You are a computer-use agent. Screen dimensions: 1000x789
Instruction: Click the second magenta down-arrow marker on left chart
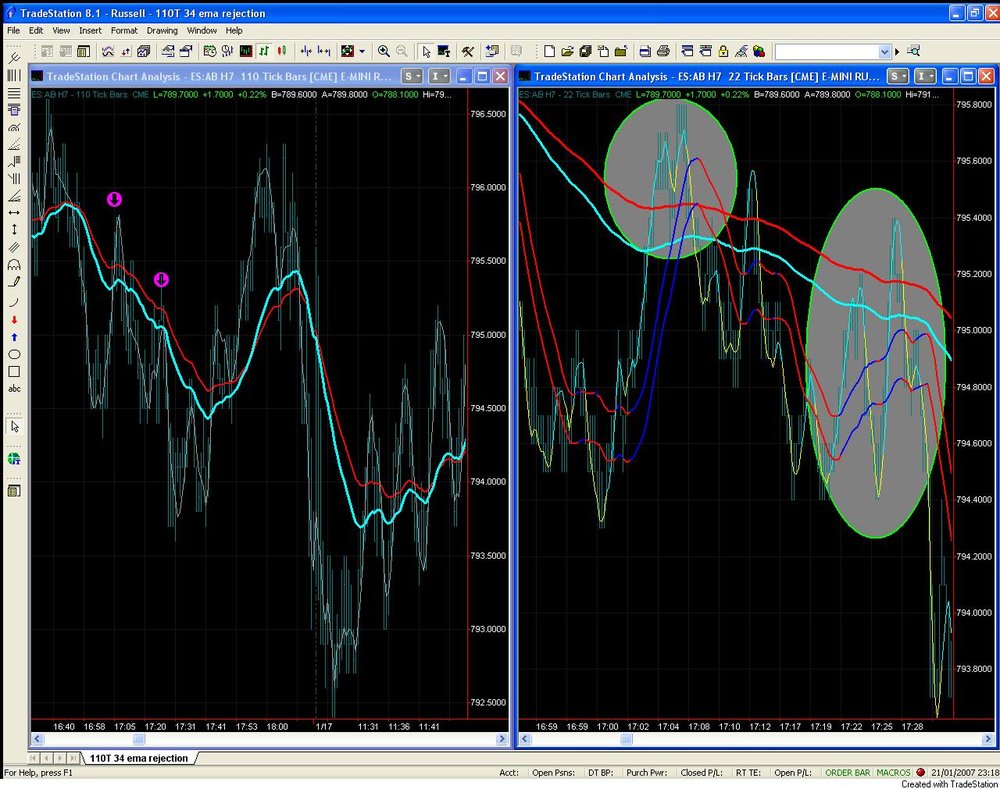161,279
